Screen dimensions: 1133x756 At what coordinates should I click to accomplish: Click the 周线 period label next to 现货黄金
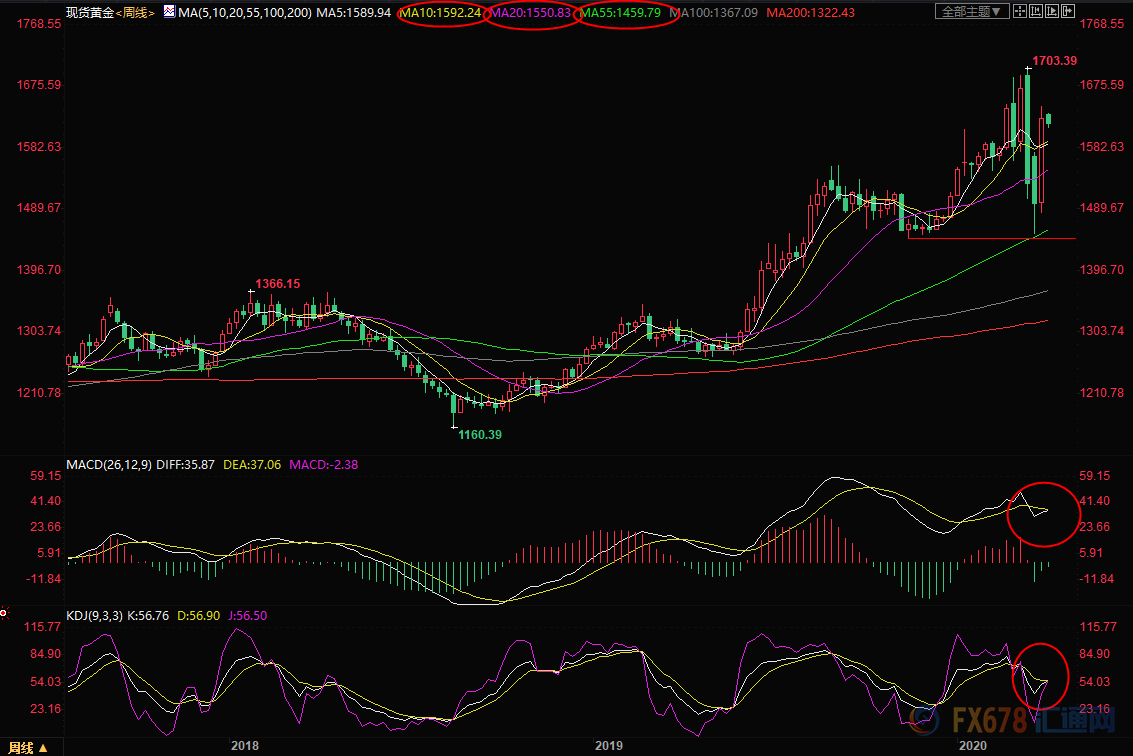[133, 13]
